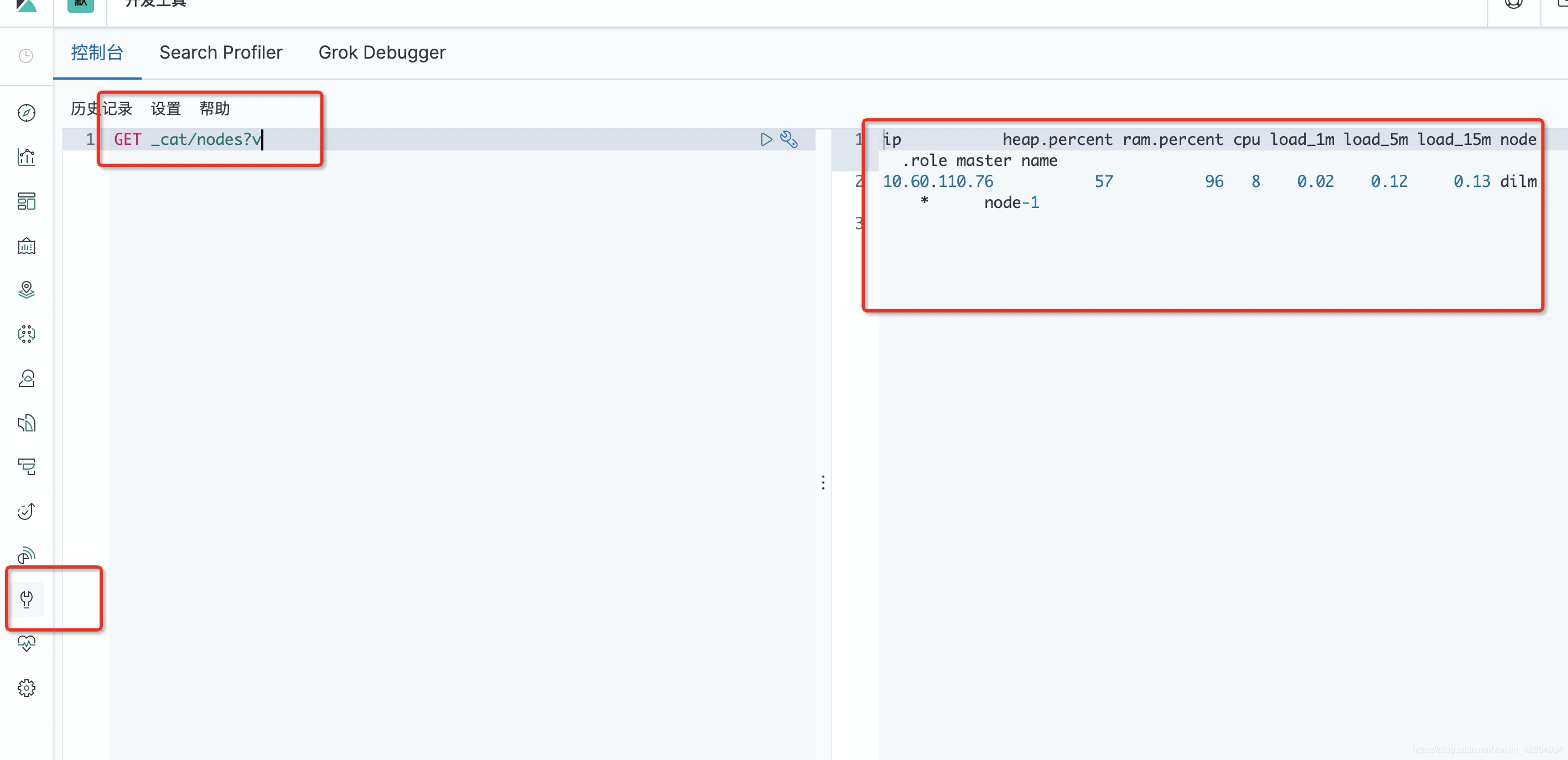
Task: Open 设置 settings link
Action: pyautogui.click(x=165, y=109)
